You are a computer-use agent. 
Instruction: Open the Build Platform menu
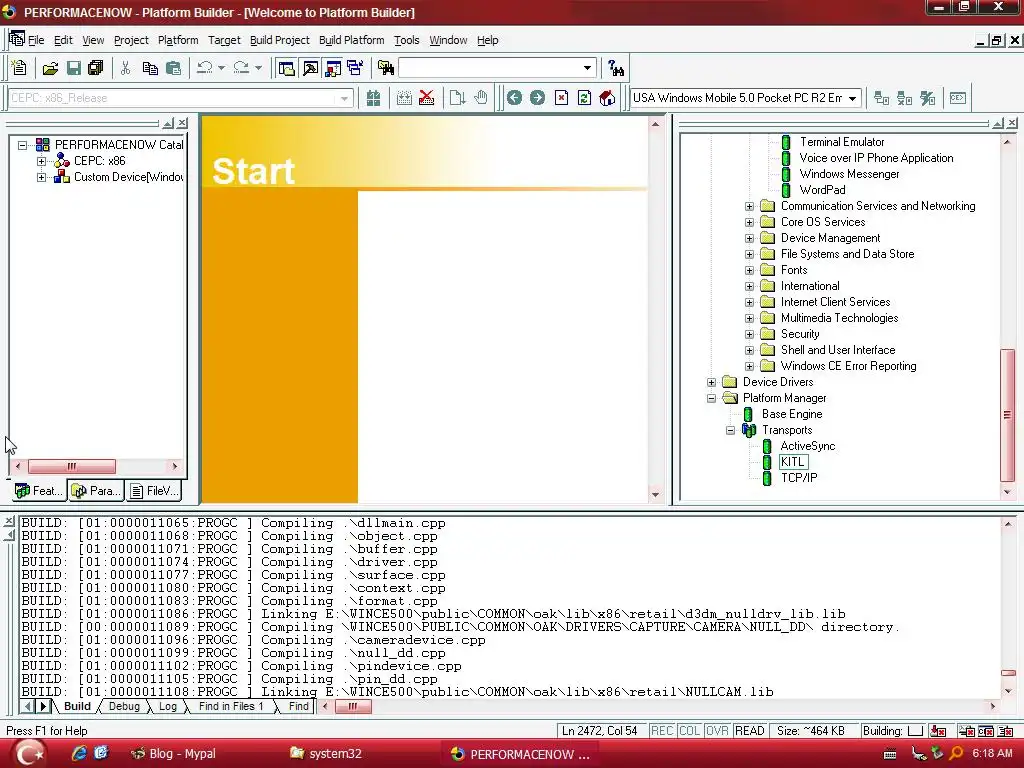[x=351, y=40]
